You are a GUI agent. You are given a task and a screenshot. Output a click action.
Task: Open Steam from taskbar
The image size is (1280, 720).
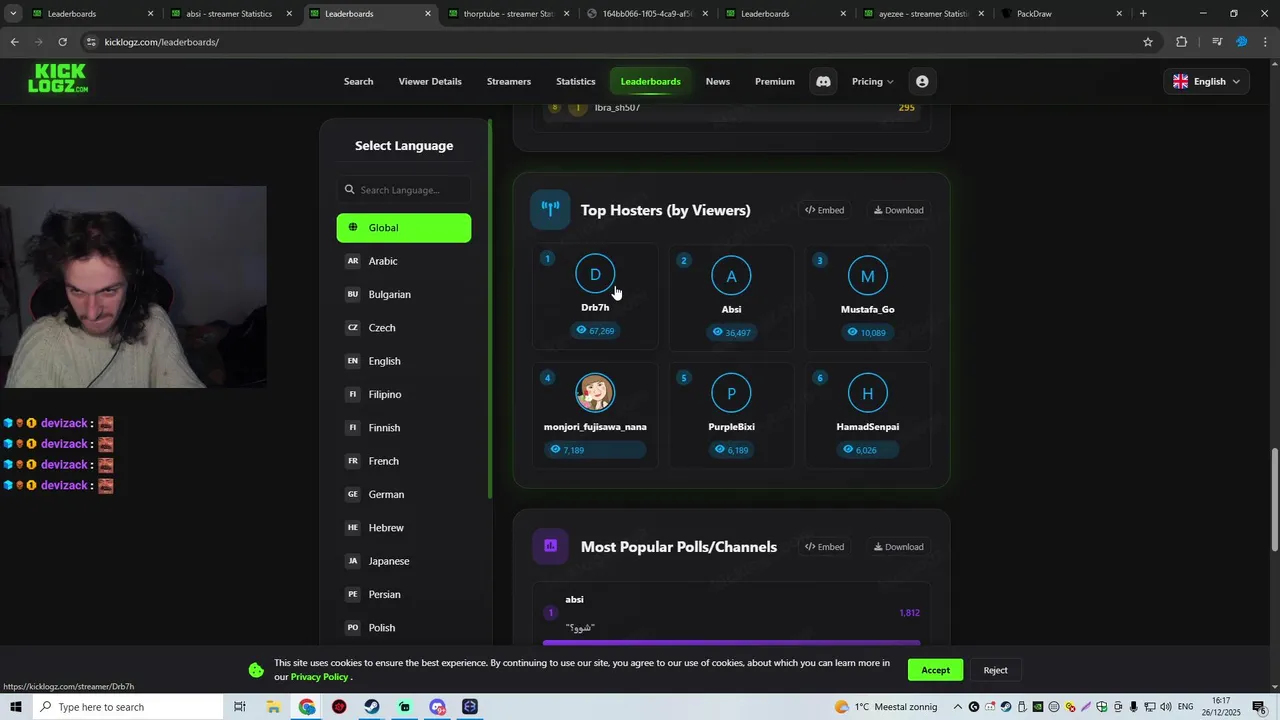371,707
